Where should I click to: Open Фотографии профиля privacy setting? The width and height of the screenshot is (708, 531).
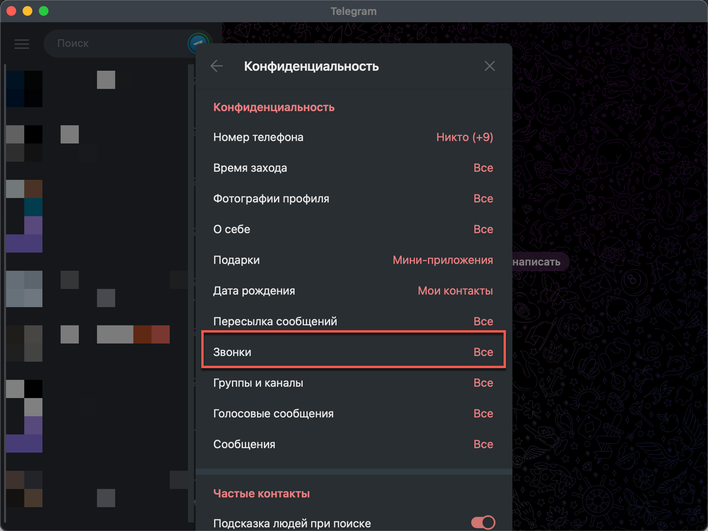tap(354, 199)
